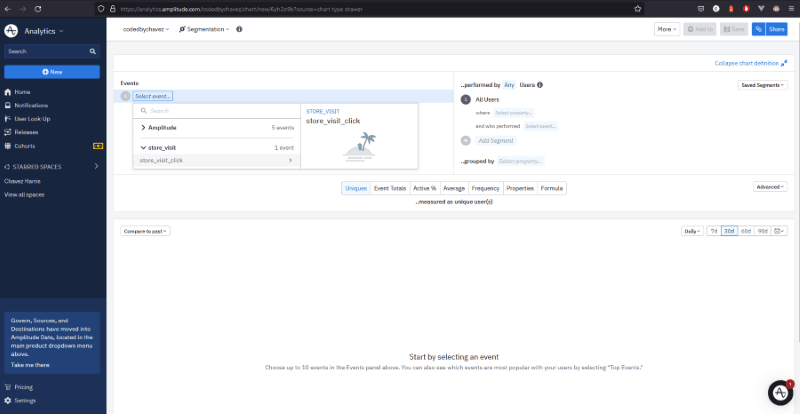800x414 pixels.
Task: Select the Average tab
Action: 454,188
